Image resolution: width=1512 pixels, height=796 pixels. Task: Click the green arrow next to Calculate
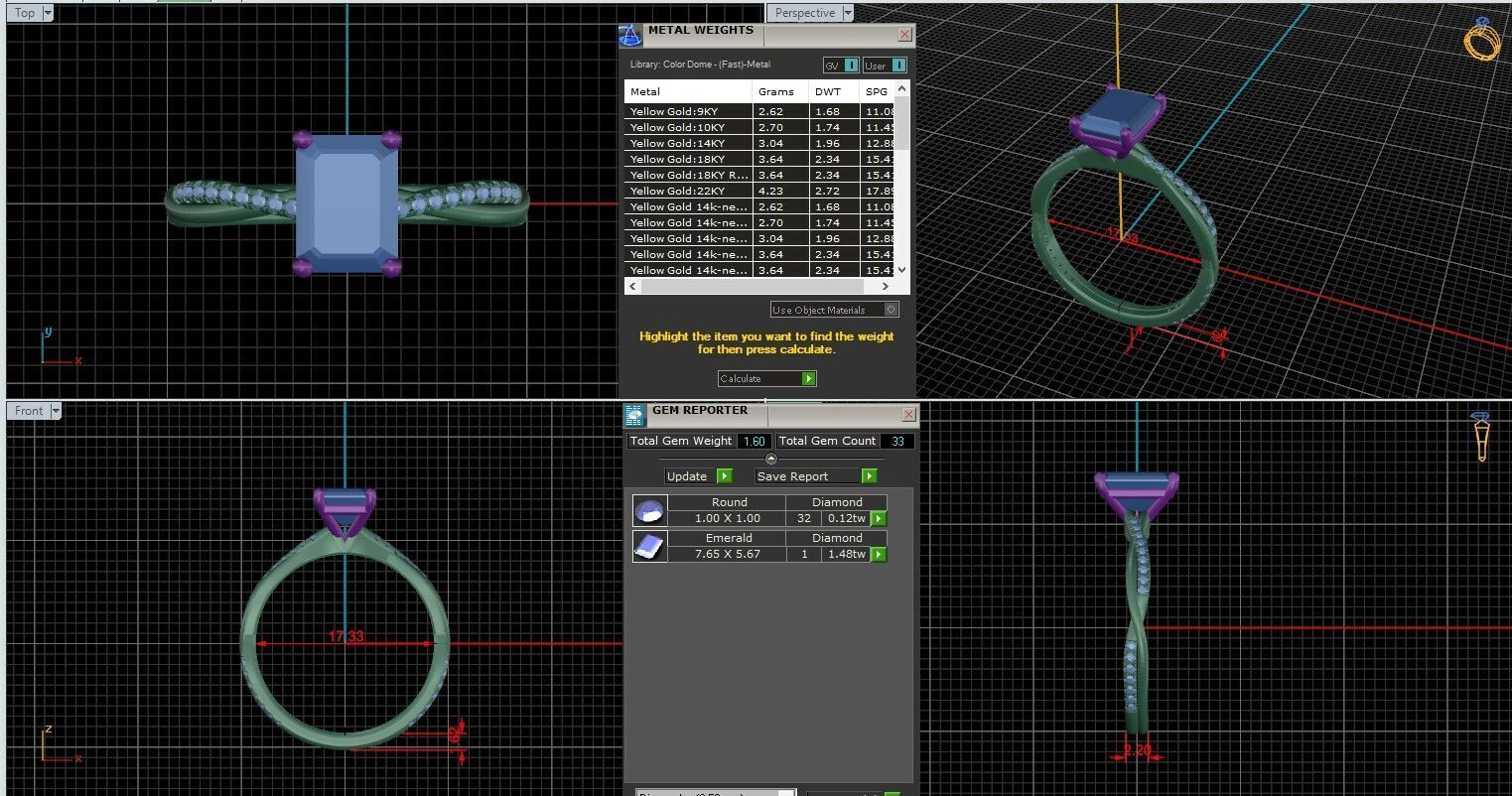808,378
